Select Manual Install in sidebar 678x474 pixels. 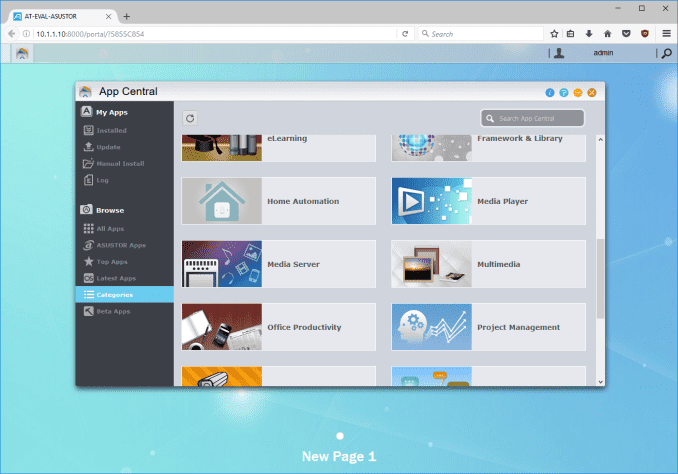119,163
